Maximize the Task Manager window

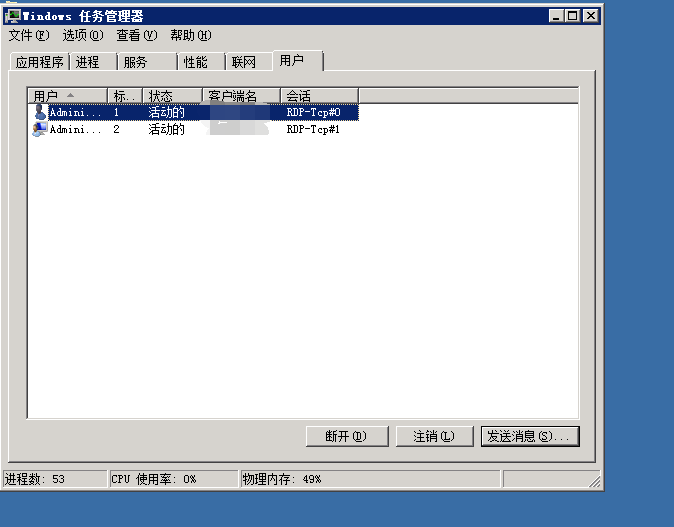coord(573,16)
